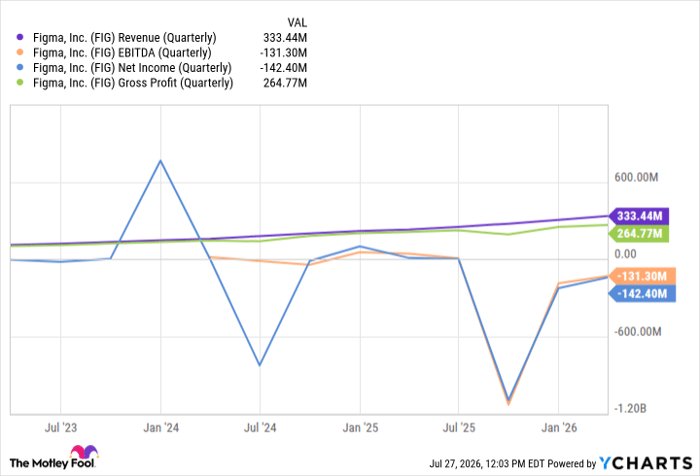Click the VAL column header
This screenshot has width=700, height=476.
pyautogui.click(x=297, y=22)
